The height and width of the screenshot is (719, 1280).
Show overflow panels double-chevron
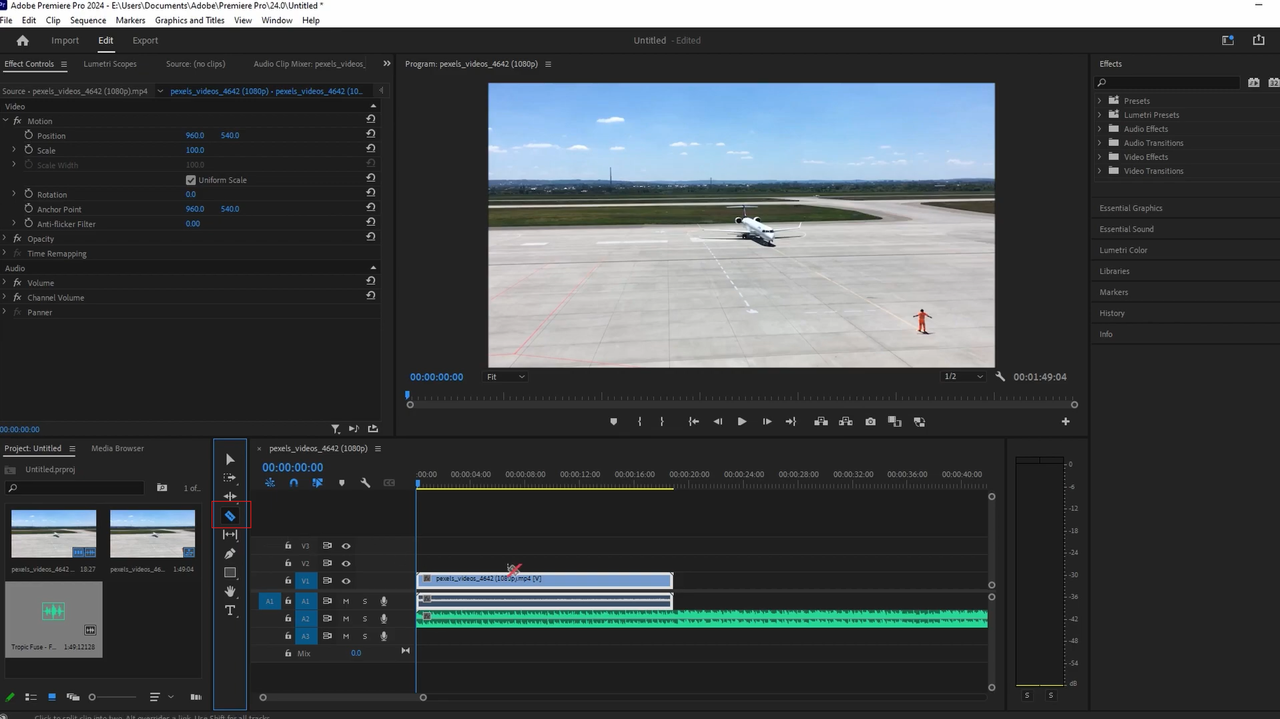387,64
